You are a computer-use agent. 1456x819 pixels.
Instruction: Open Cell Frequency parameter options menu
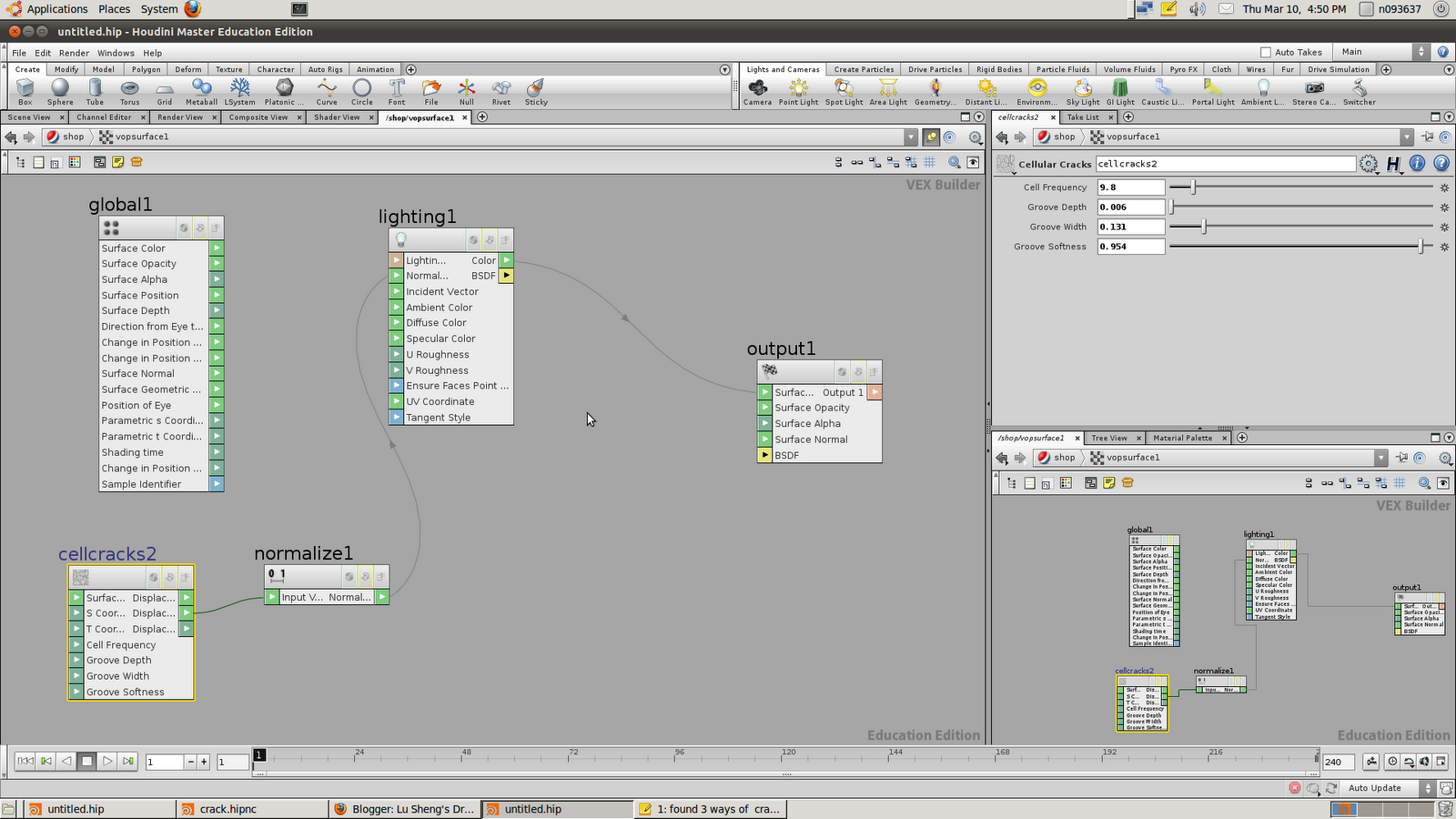tap(1444, 187)
